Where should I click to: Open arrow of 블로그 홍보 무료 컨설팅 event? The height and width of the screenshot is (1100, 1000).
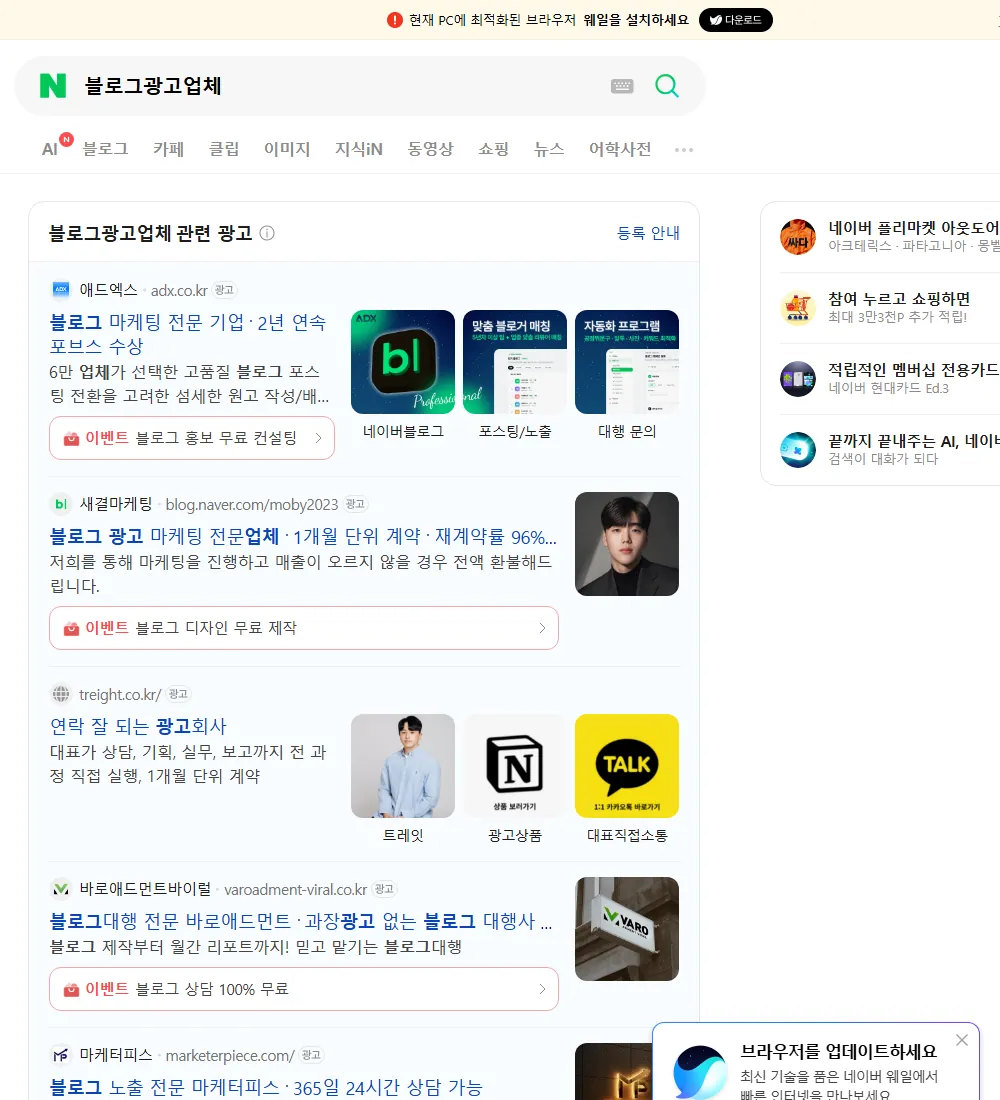pos(319,438)
